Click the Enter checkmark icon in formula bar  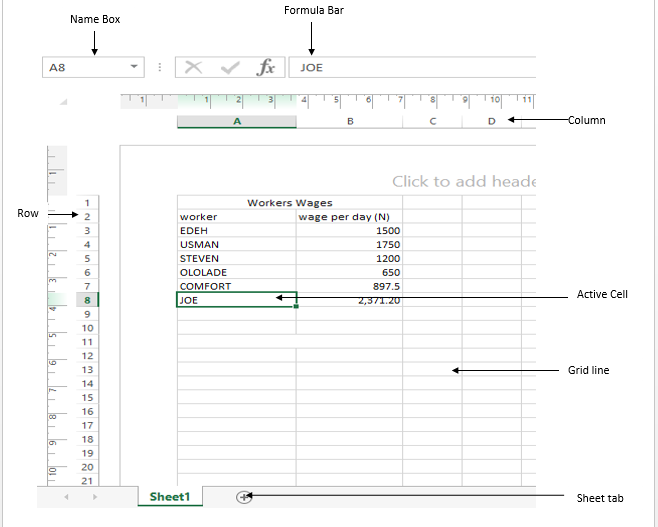pyautogui.click(x=230, y=67)
